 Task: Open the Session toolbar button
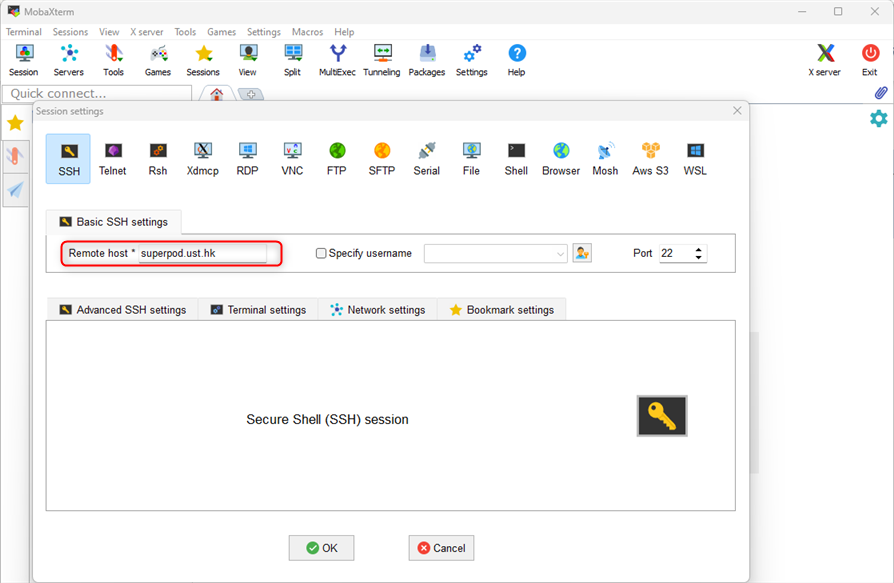23,60
